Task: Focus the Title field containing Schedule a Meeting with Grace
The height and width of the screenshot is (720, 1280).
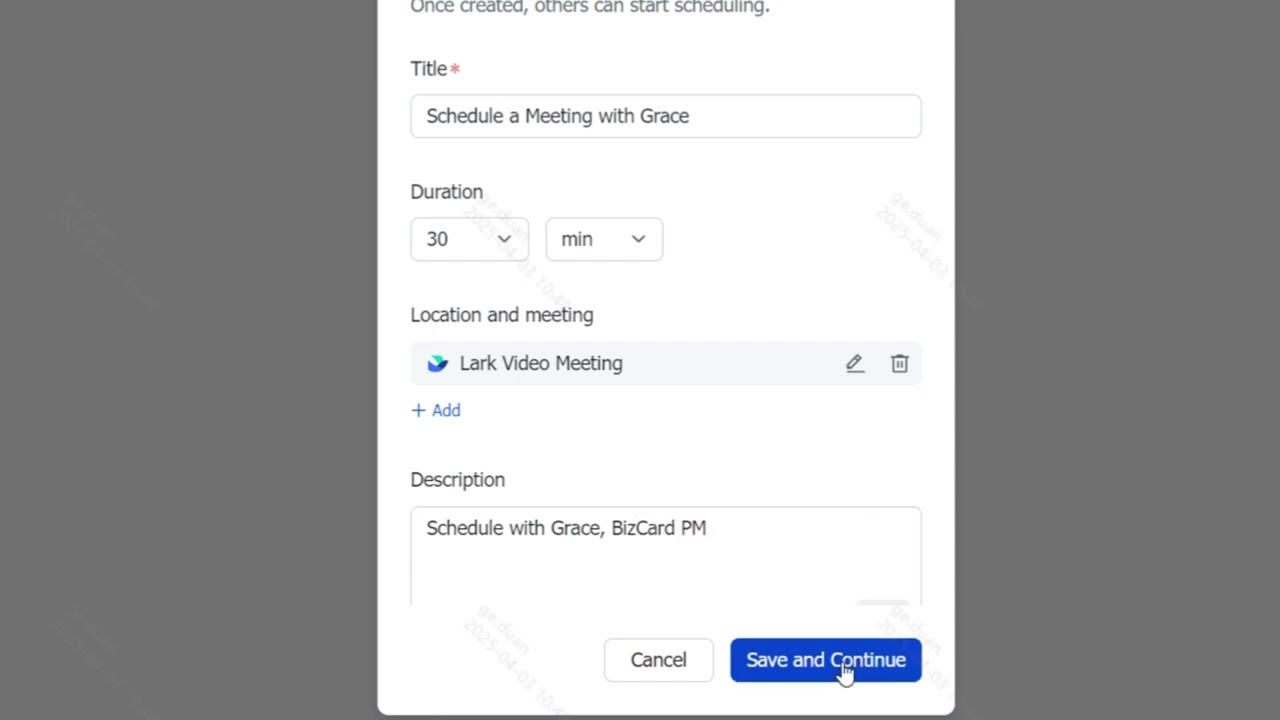Action: click(x=665, y=116)
